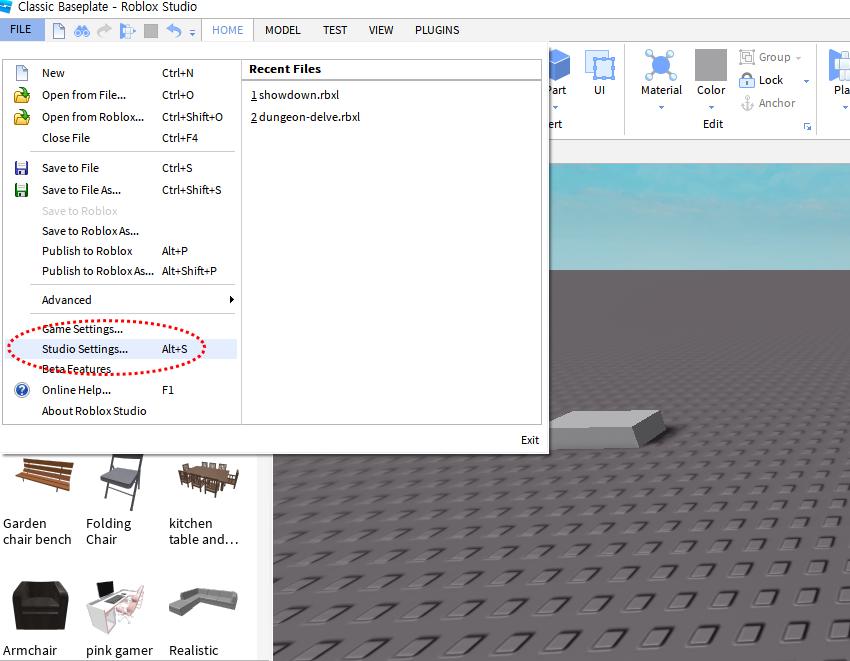Select pink gamer desk toolbox item
Viewport: 850px width, 661px height.
119,618
